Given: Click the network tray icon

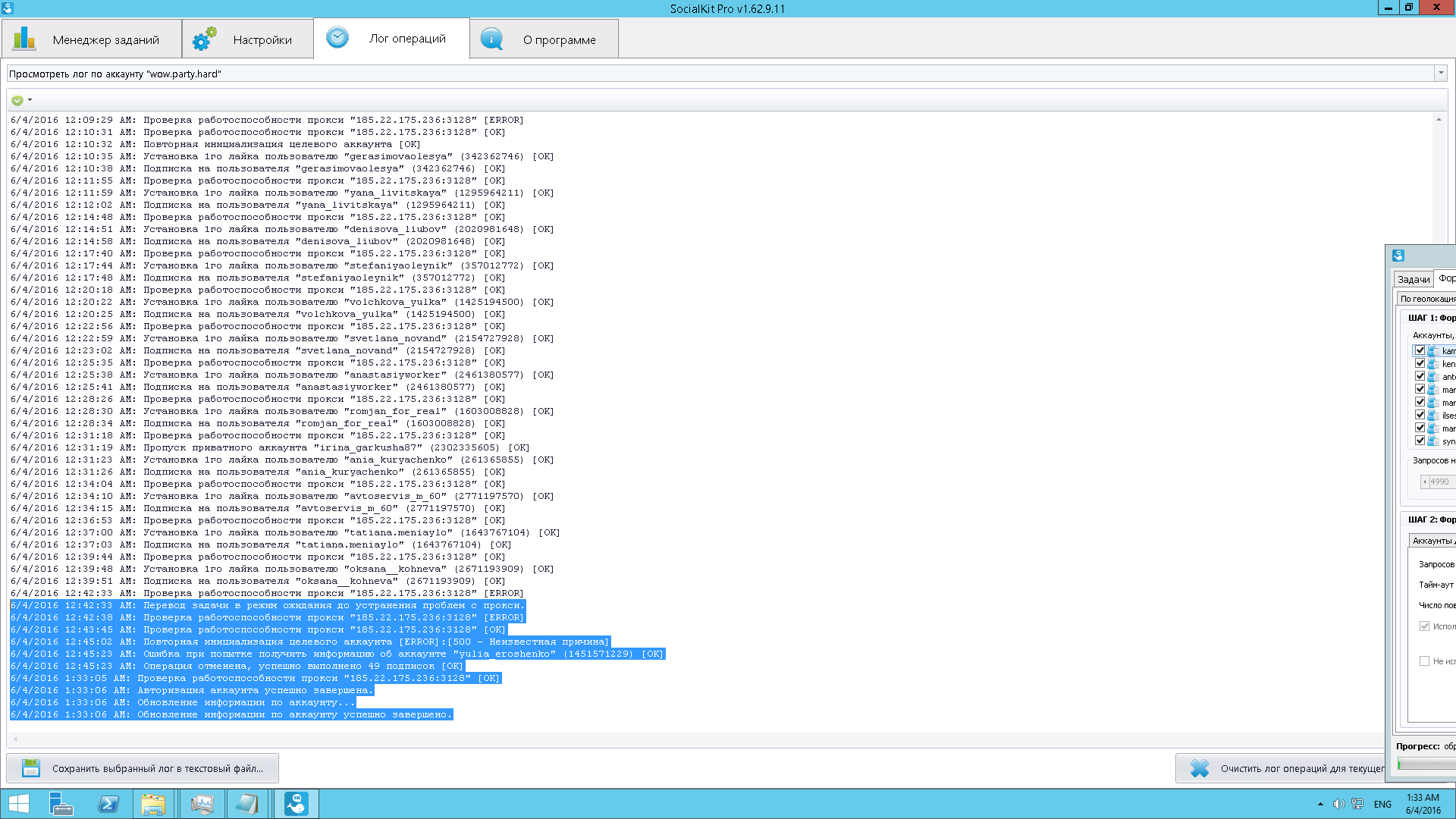Looking at the screenshot, I should tap(1357, 804).
